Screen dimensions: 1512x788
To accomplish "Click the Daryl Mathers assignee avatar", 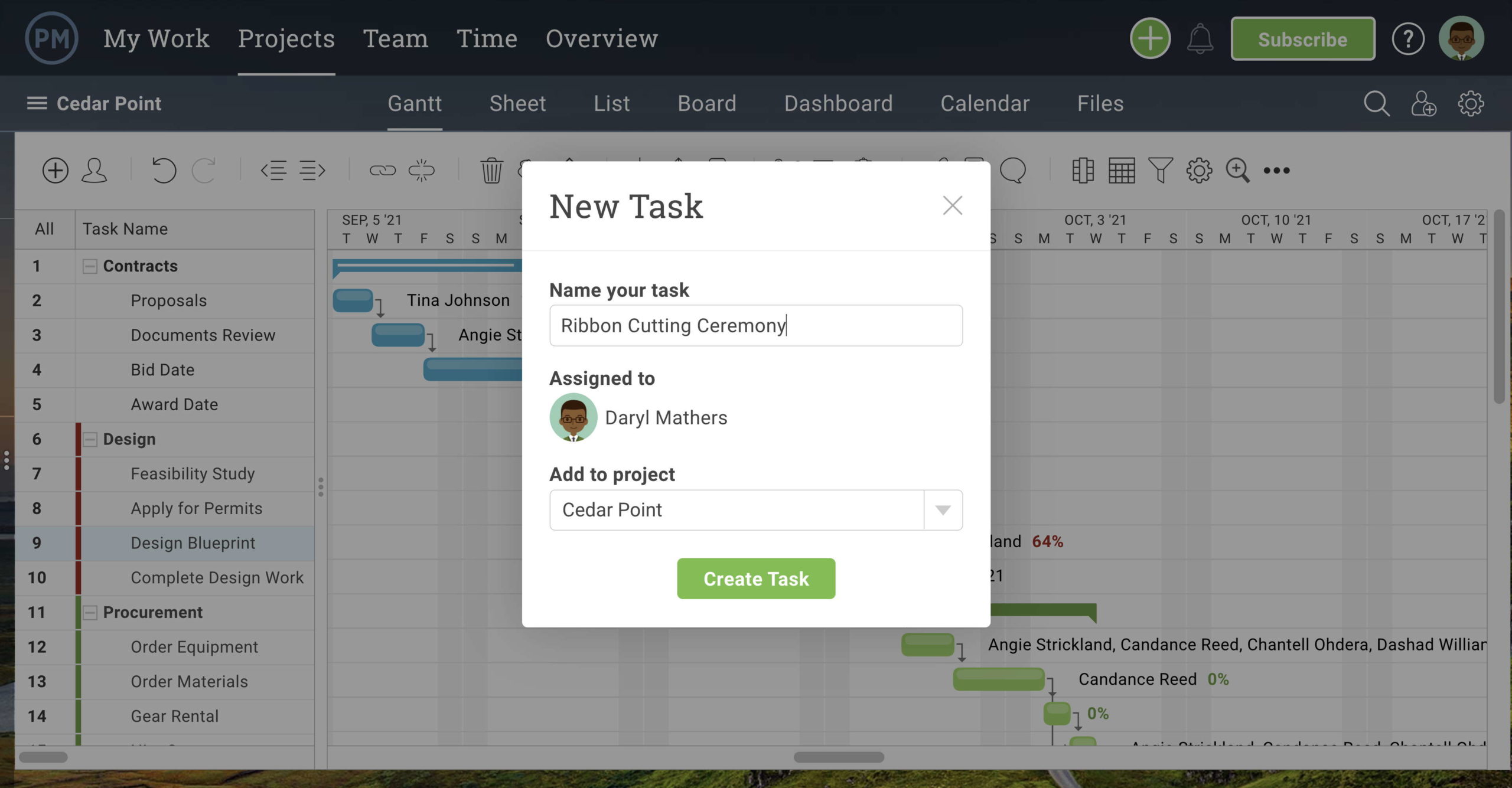I will tap(573, 417).
